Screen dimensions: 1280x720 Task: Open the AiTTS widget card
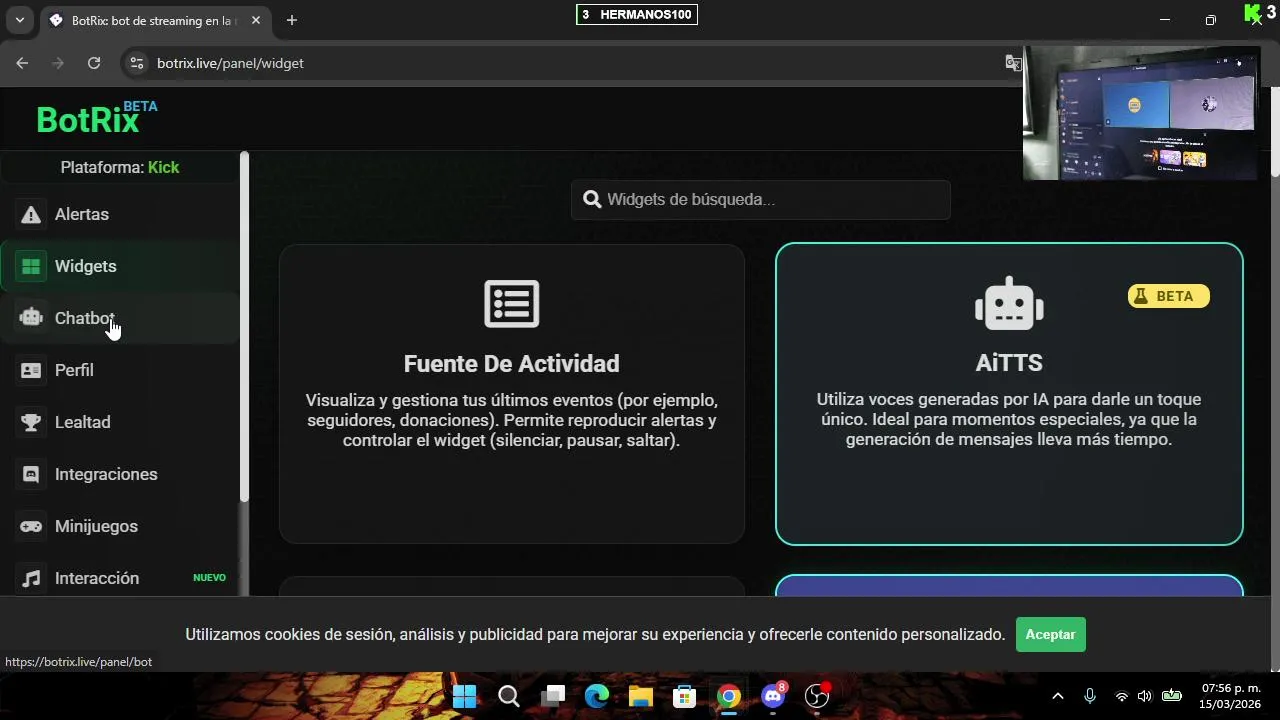click(x=1009, y=394)
